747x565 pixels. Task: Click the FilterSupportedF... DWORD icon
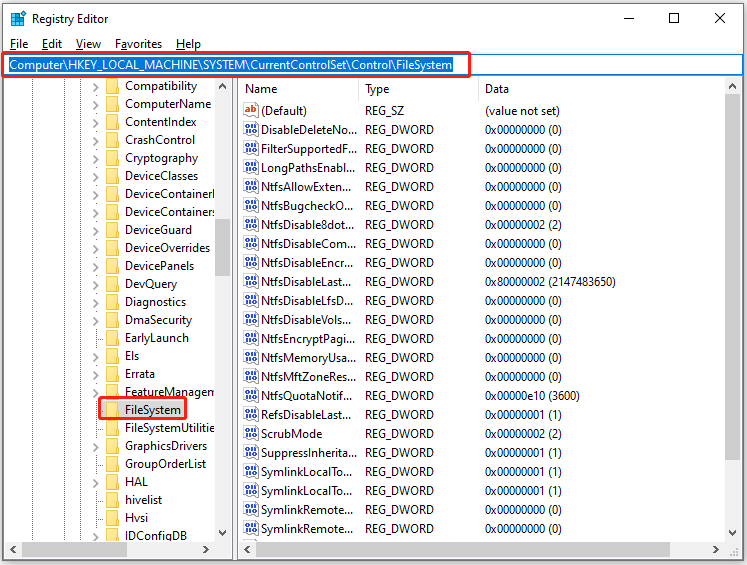[x=251, y=149]
